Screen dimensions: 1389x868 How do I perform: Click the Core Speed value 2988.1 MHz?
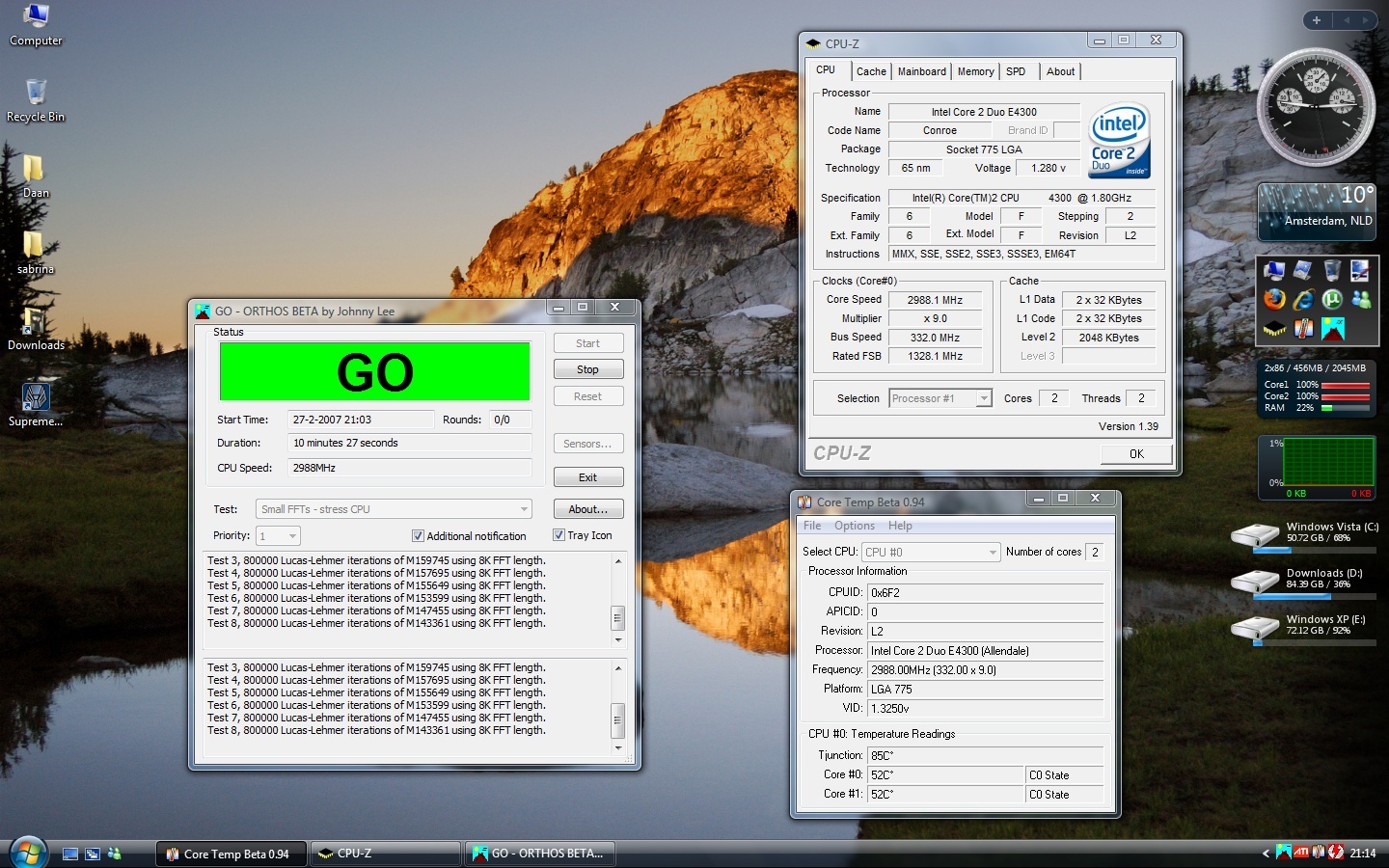[x=935, y=300]
